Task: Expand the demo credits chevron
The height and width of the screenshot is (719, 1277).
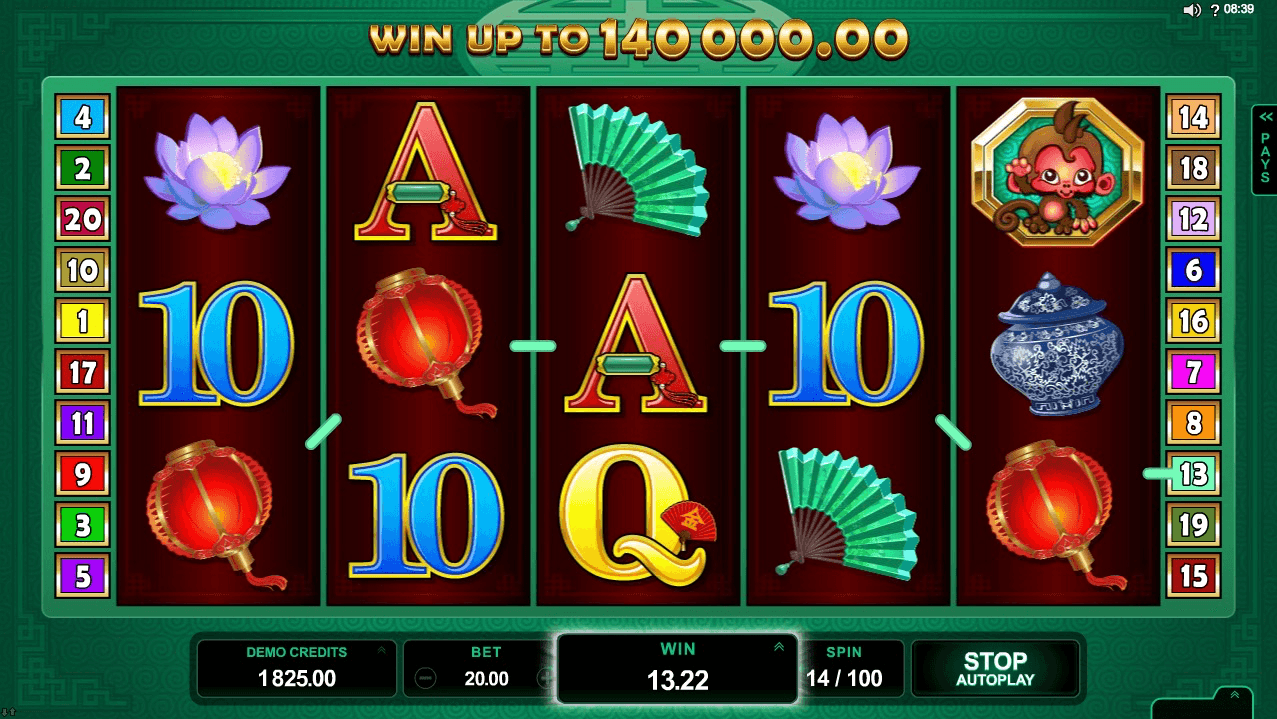Action: (x=381, y=651)
